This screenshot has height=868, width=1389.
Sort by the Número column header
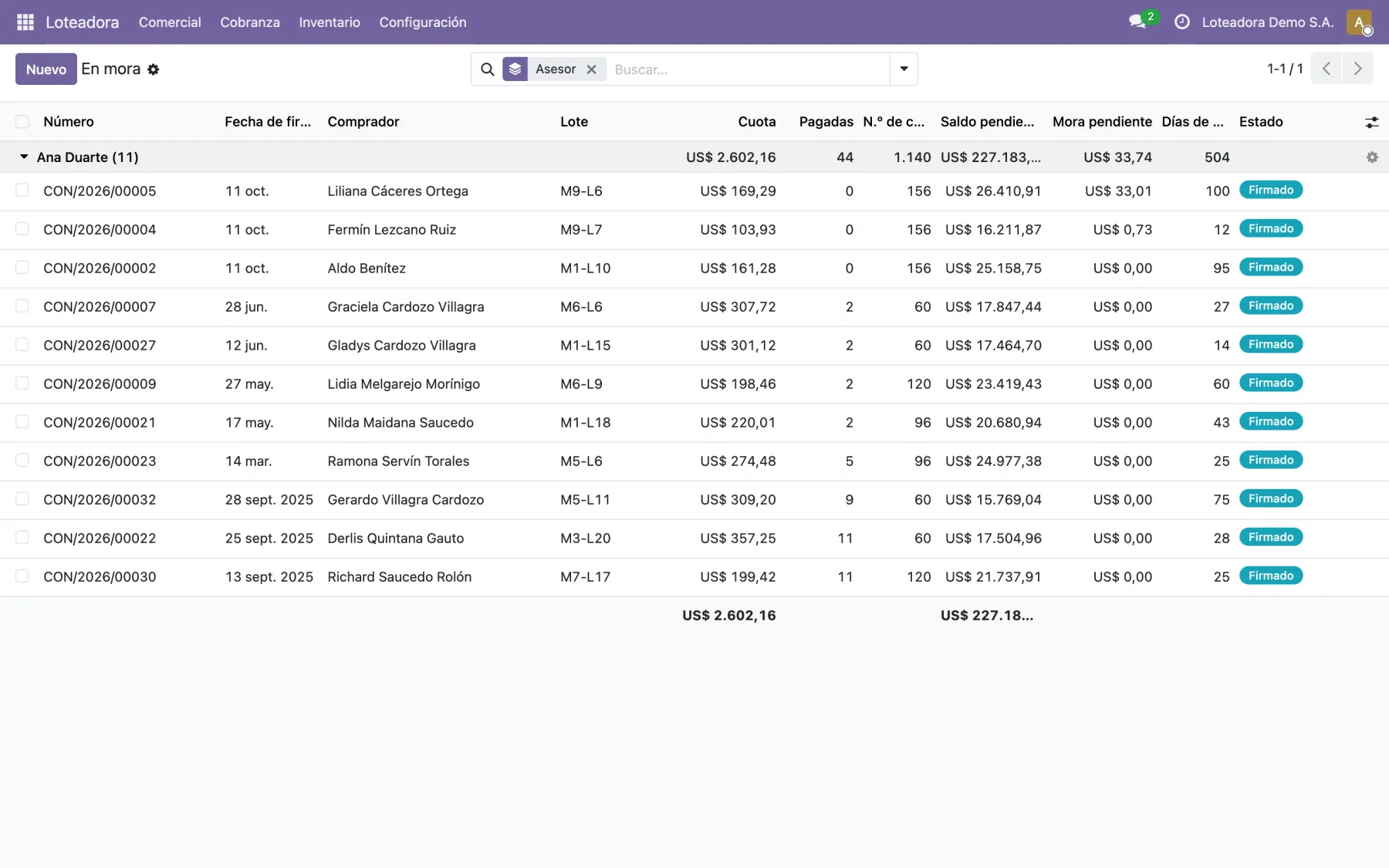(69, 122)
